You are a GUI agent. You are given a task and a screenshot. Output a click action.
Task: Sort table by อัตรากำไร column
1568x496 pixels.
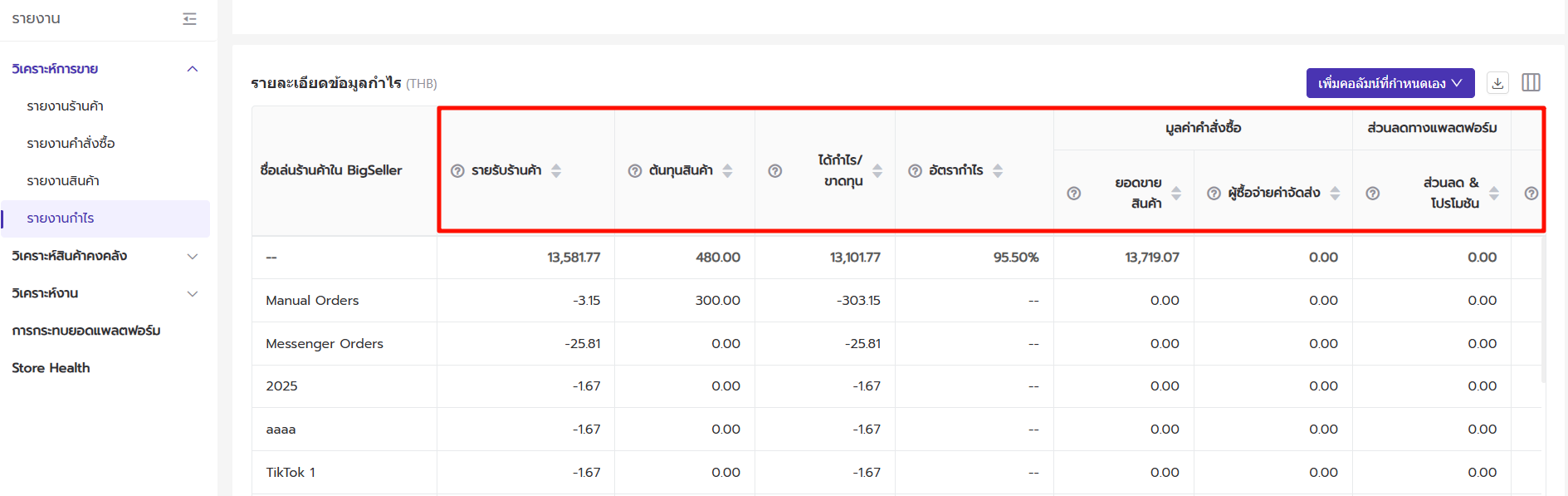(998, 170)
